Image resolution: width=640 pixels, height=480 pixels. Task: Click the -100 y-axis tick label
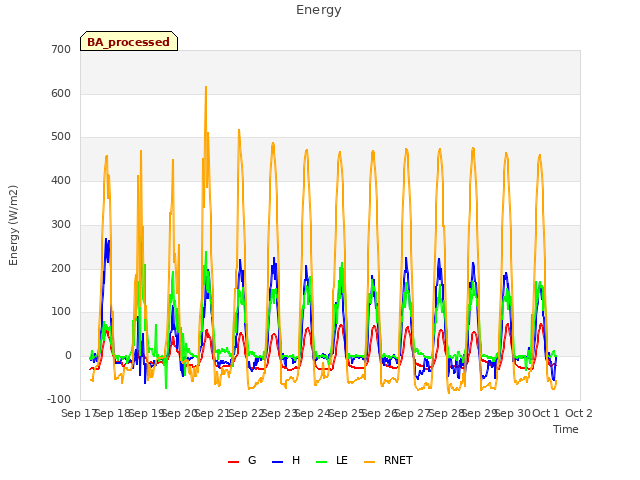coord(59,399)
